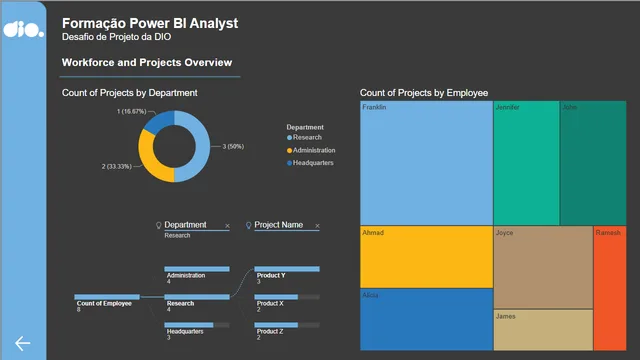Select the Alicia treemap tile

[x=427, y=320]
